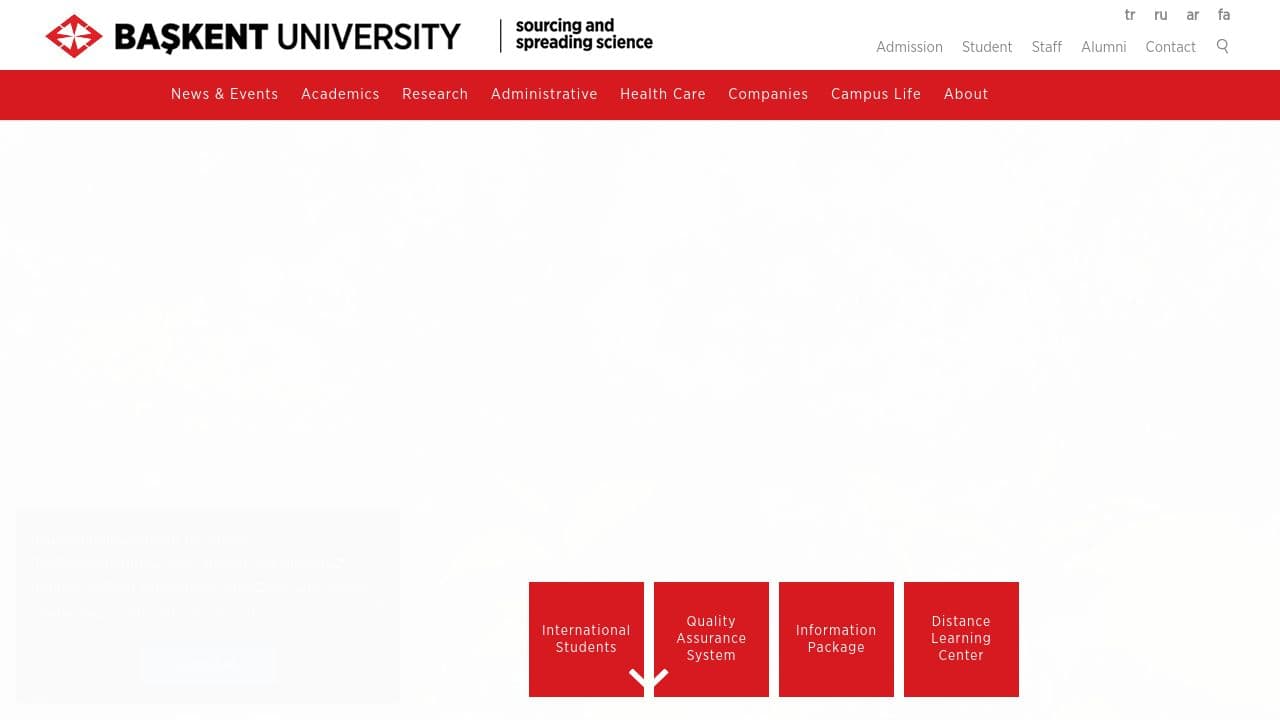Select the 'Administrative' menu item
Image resolution: width=1280 pixels, height=720 pixels.
[x=544, y=94]
